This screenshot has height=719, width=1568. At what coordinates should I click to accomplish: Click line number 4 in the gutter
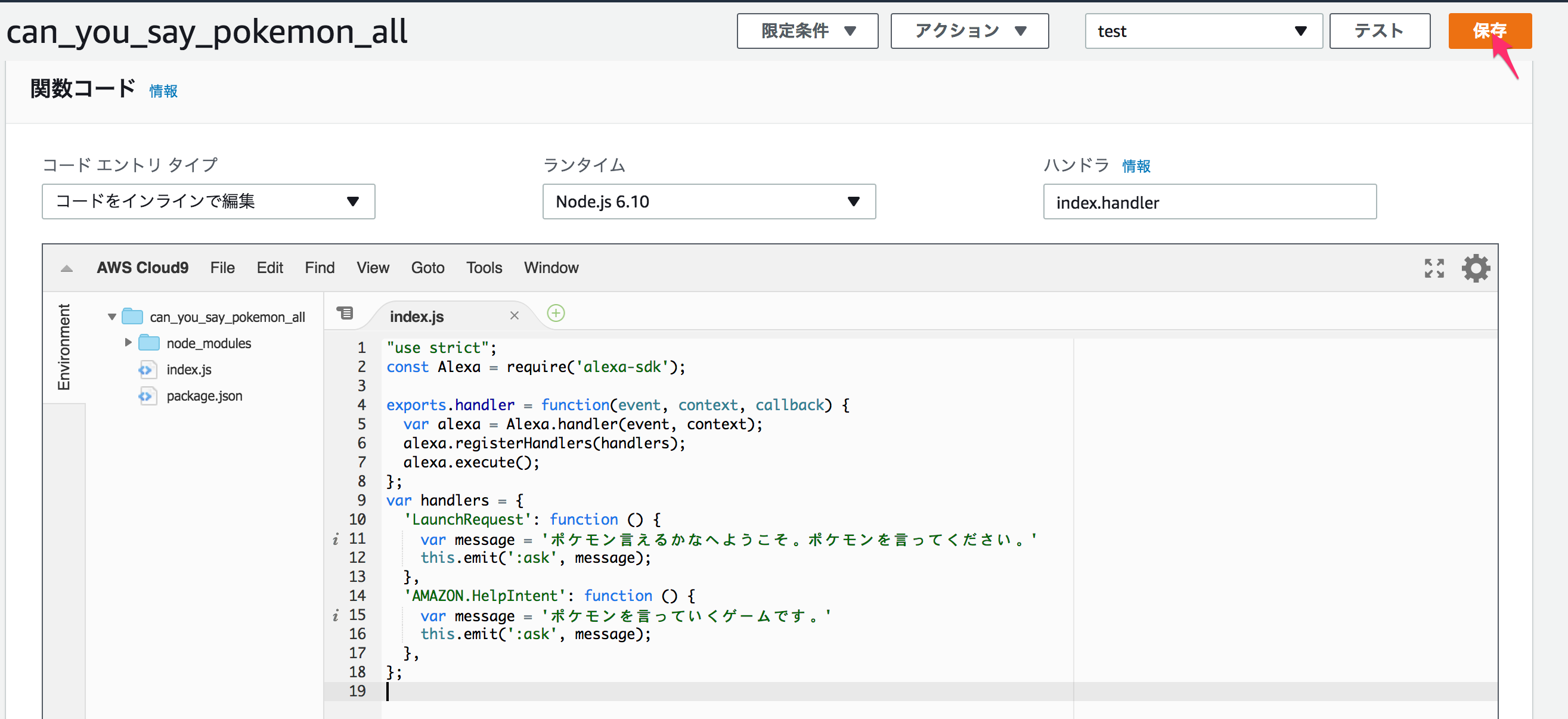point(361,405)
